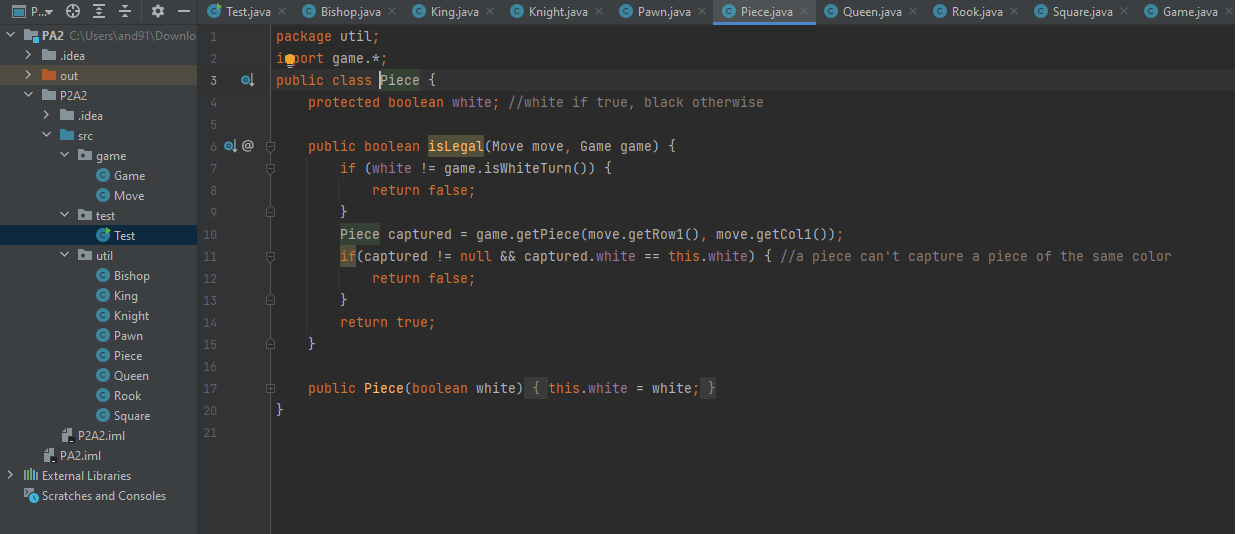The image size is (1246, 534).
Task: Close the Piece.java tab
Action: point(804,12)
